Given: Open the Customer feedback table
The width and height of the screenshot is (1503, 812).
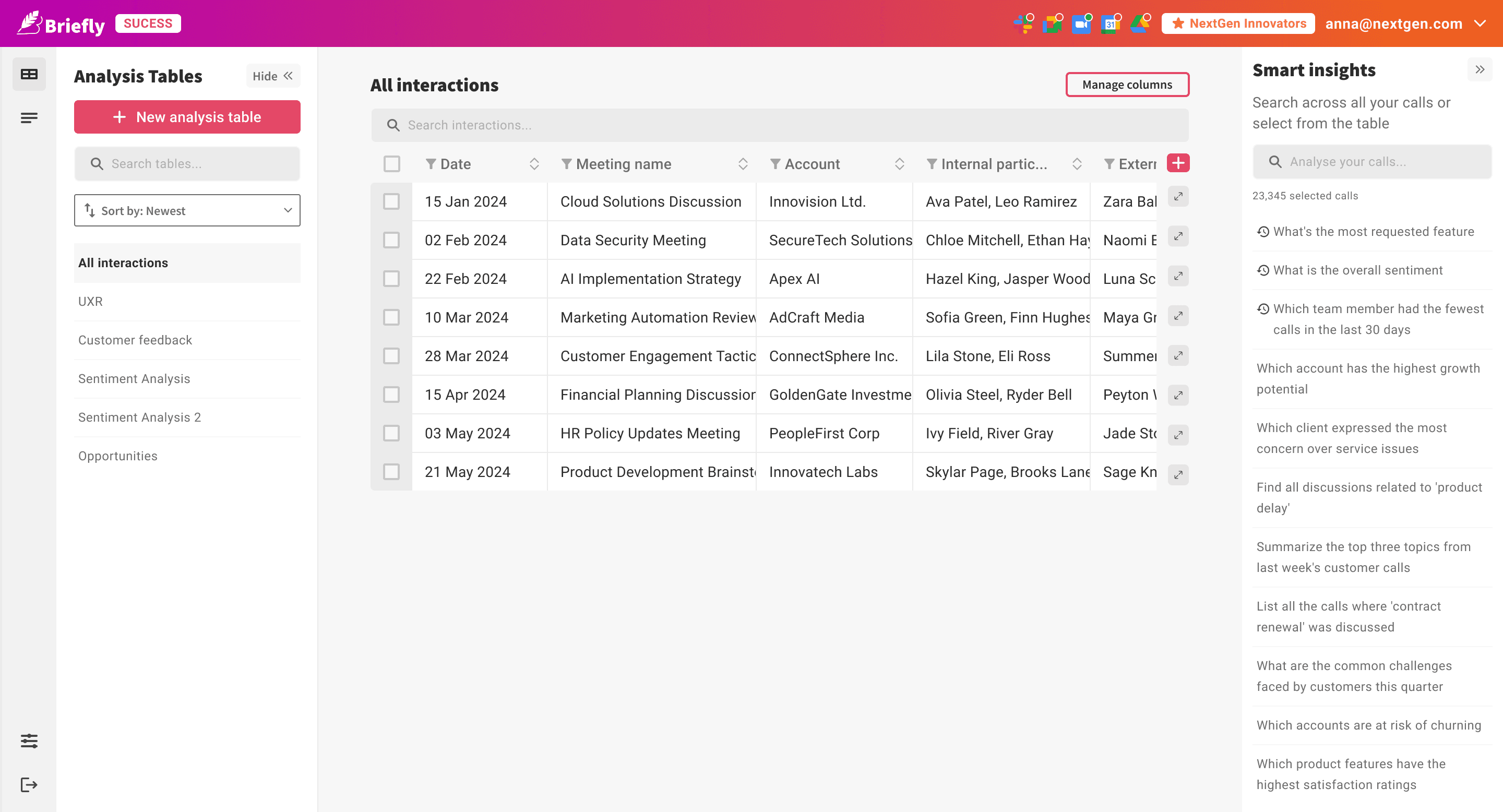Looking at the screenshot, I should pyautogui.click(x=135, y=340).
